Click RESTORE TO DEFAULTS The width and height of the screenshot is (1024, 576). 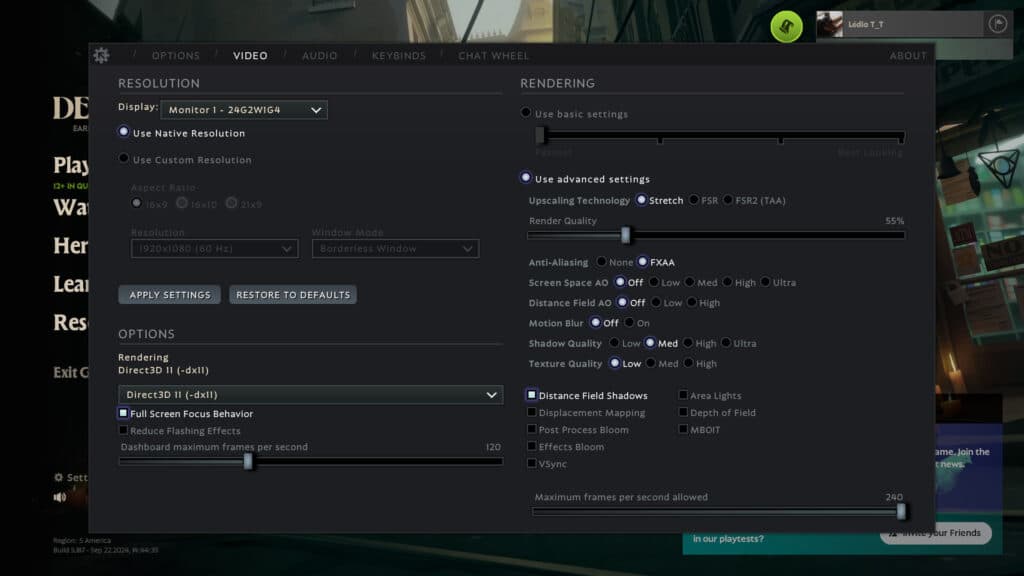(292, 294)
